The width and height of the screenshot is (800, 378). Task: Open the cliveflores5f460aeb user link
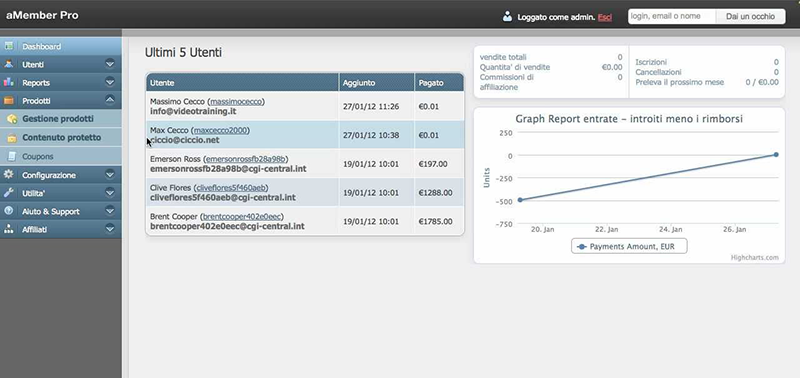(x=232, y=188)
